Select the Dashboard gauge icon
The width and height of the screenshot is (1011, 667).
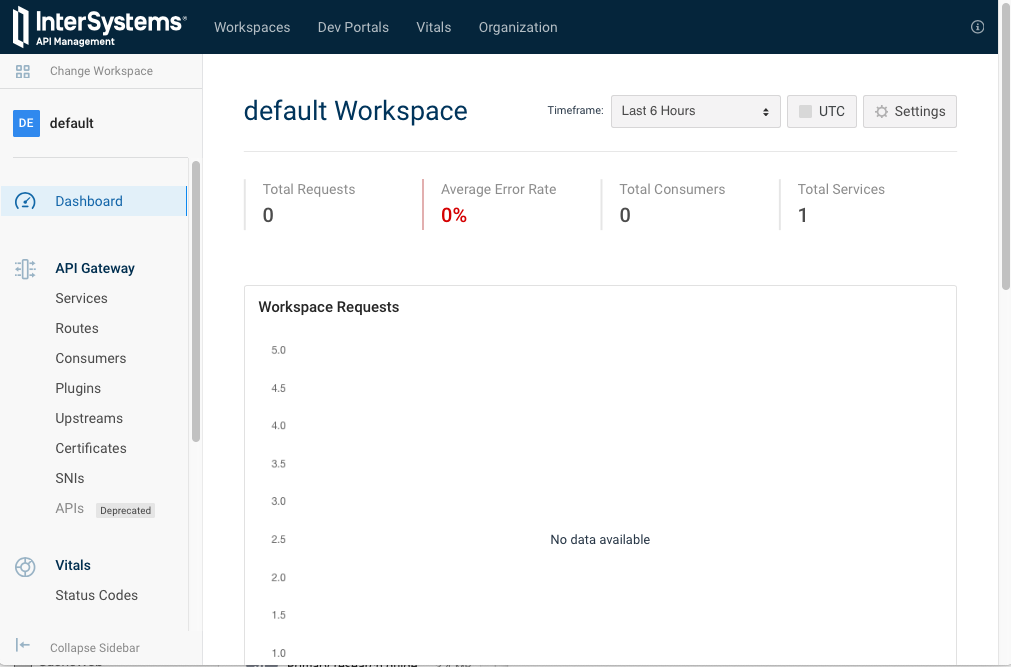point(24,200)
